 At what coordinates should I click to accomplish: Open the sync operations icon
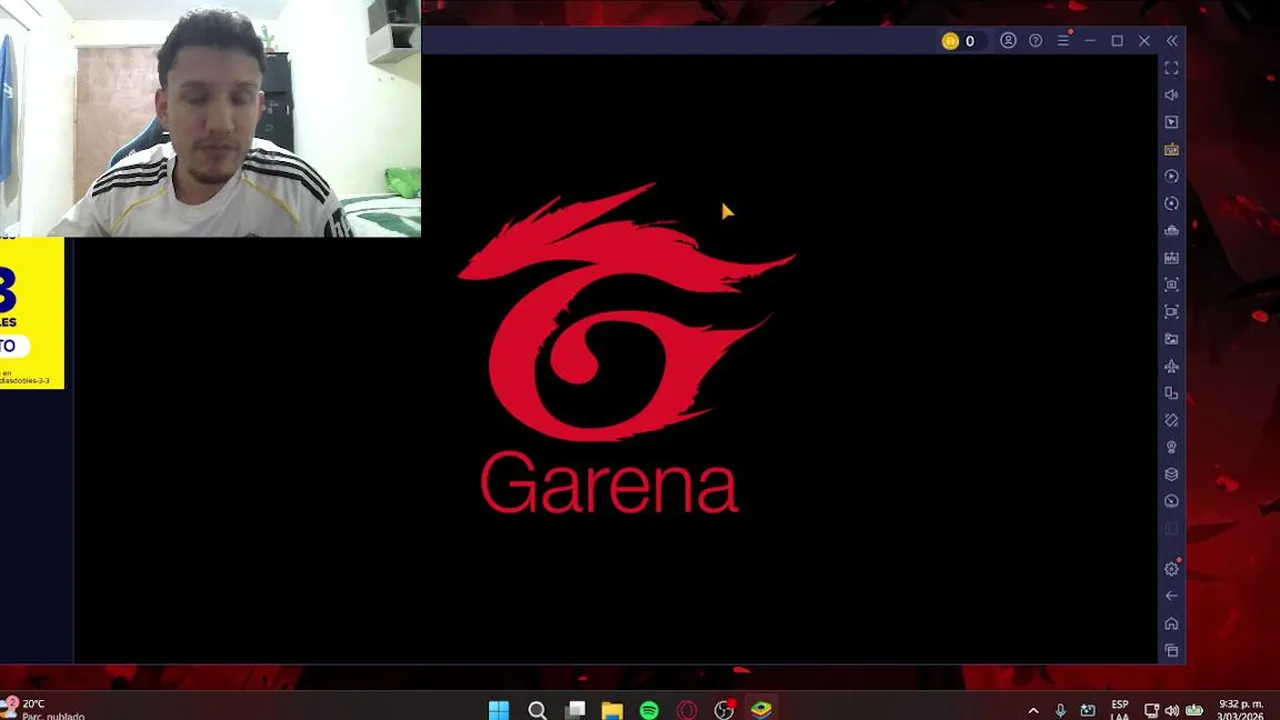click(1171, 203)
